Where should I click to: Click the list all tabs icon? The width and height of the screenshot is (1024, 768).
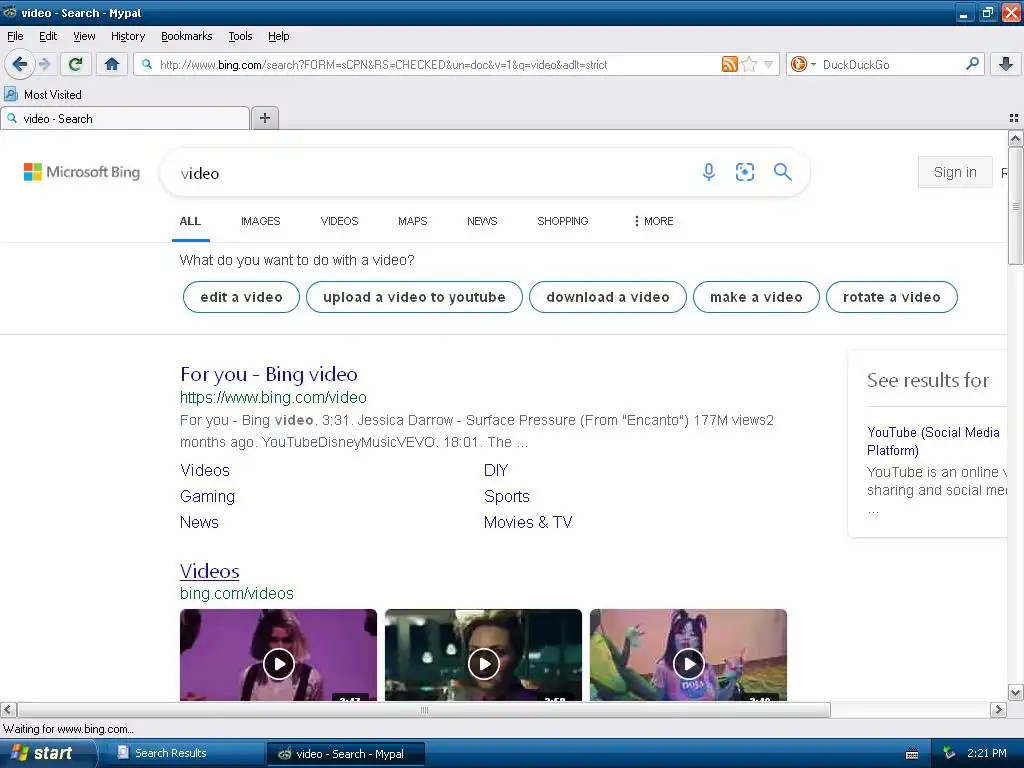1014,118
